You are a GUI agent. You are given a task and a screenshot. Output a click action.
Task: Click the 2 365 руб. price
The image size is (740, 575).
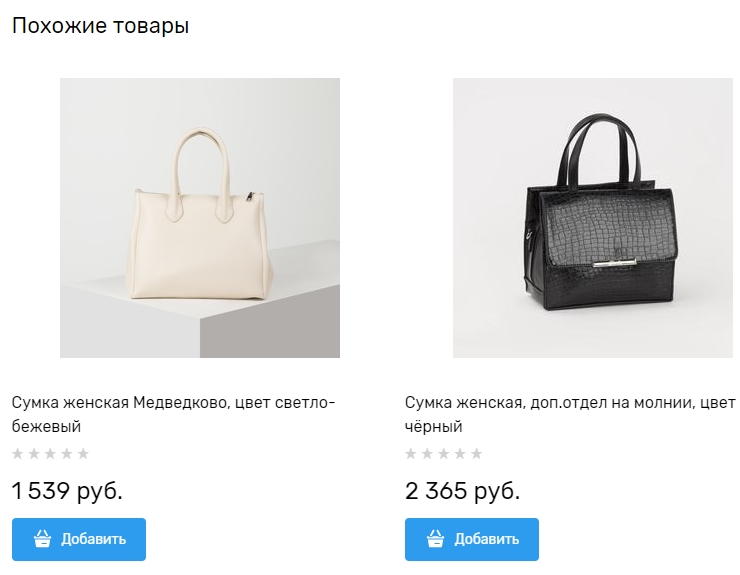[x=462, y=491]
